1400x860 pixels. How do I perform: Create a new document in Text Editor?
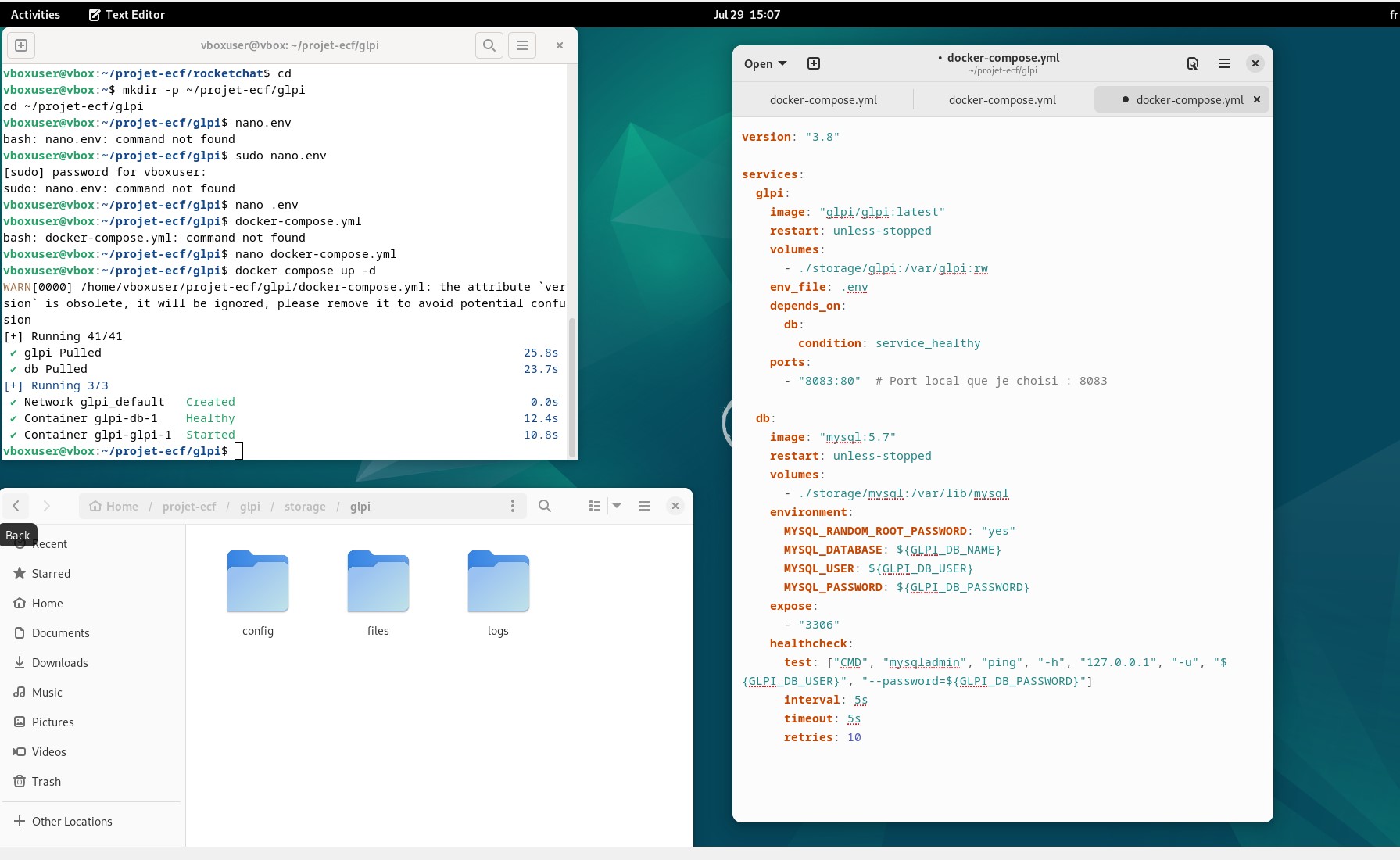[814, 63]
